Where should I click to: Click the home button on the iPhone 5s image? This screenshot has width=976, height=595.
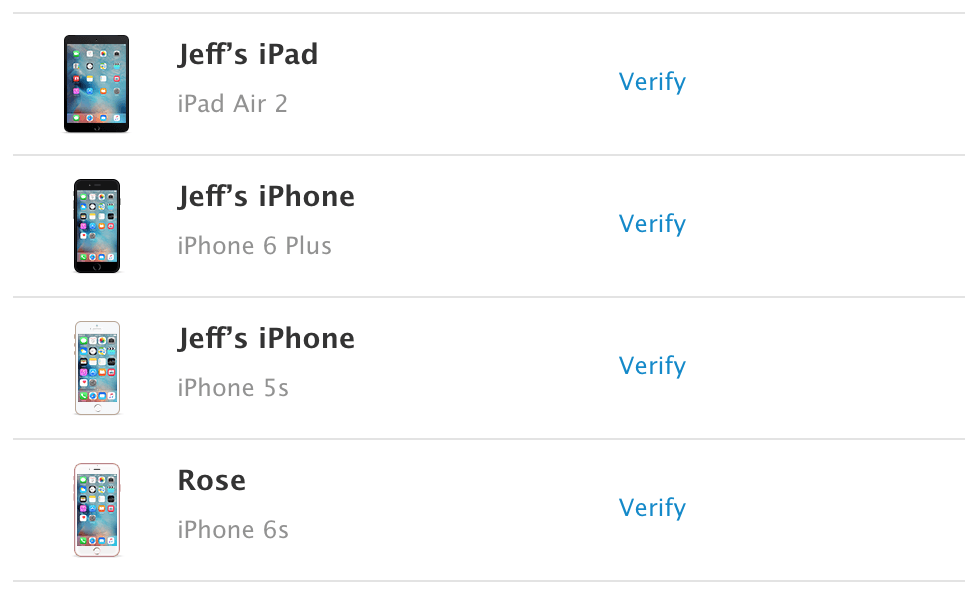pos(96,408)
